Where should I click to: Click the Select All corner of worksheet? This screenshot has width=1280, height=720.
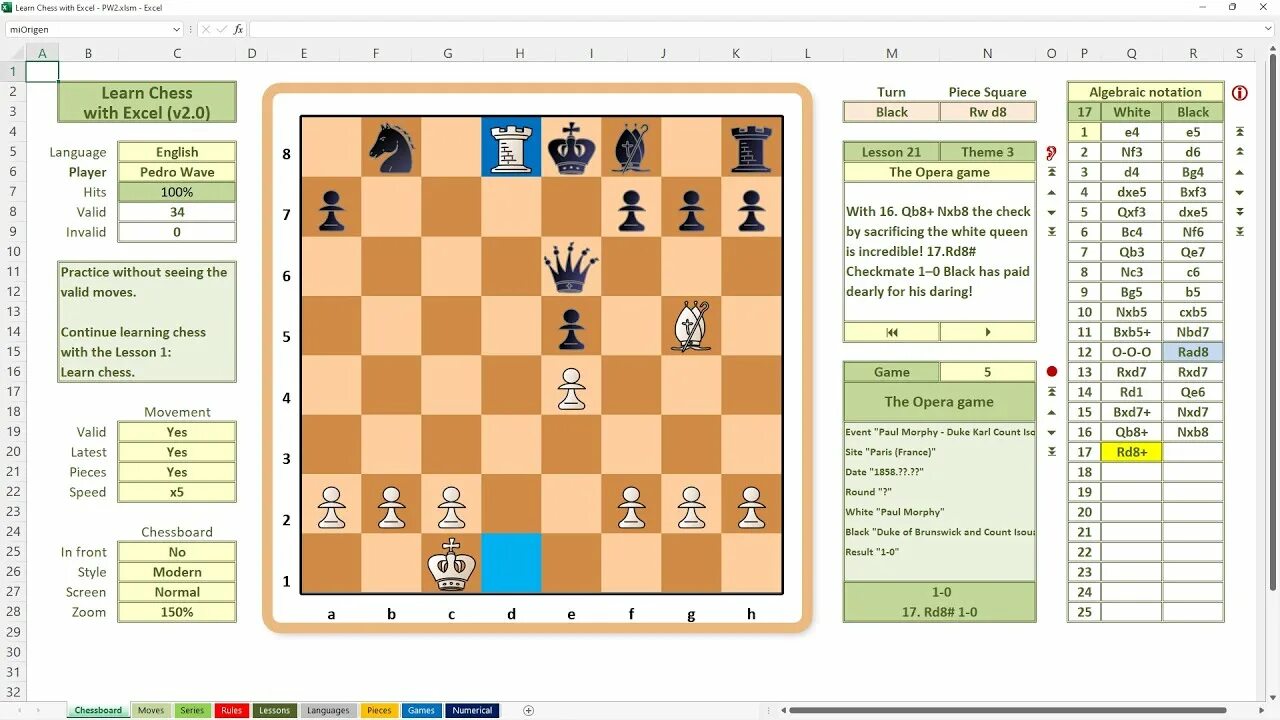(x=13, y=52)
